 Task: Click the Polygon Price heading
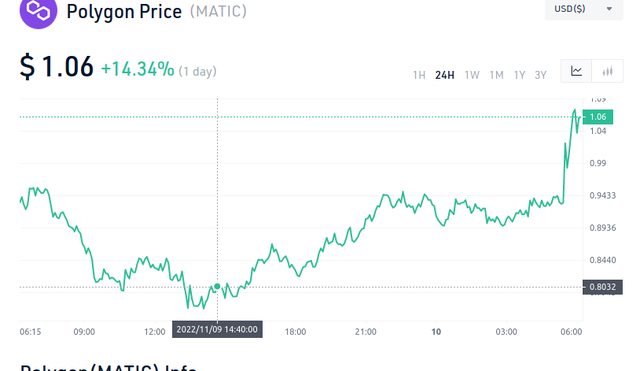(124, 11)
